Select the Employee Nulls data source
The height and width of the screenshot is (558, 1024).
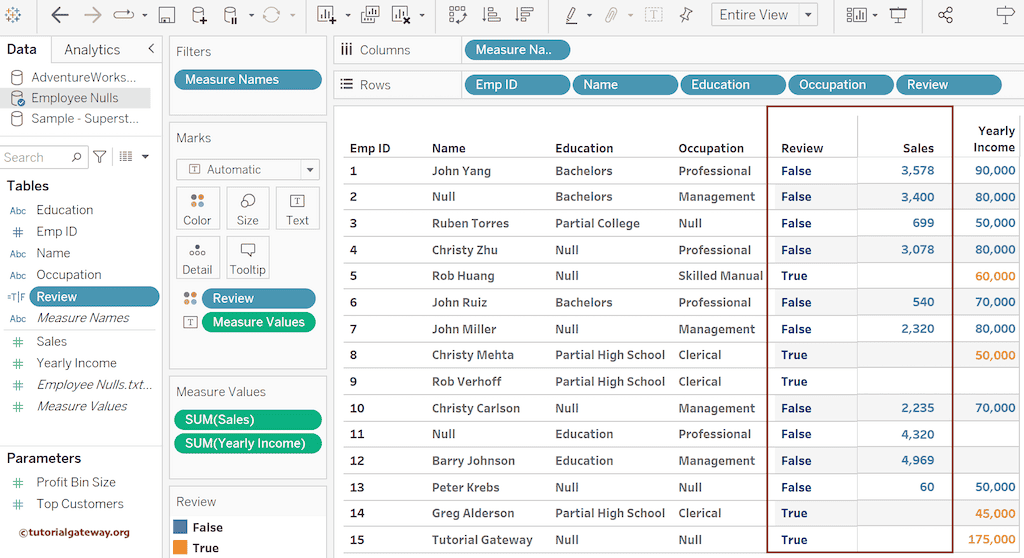click(74, 98)
